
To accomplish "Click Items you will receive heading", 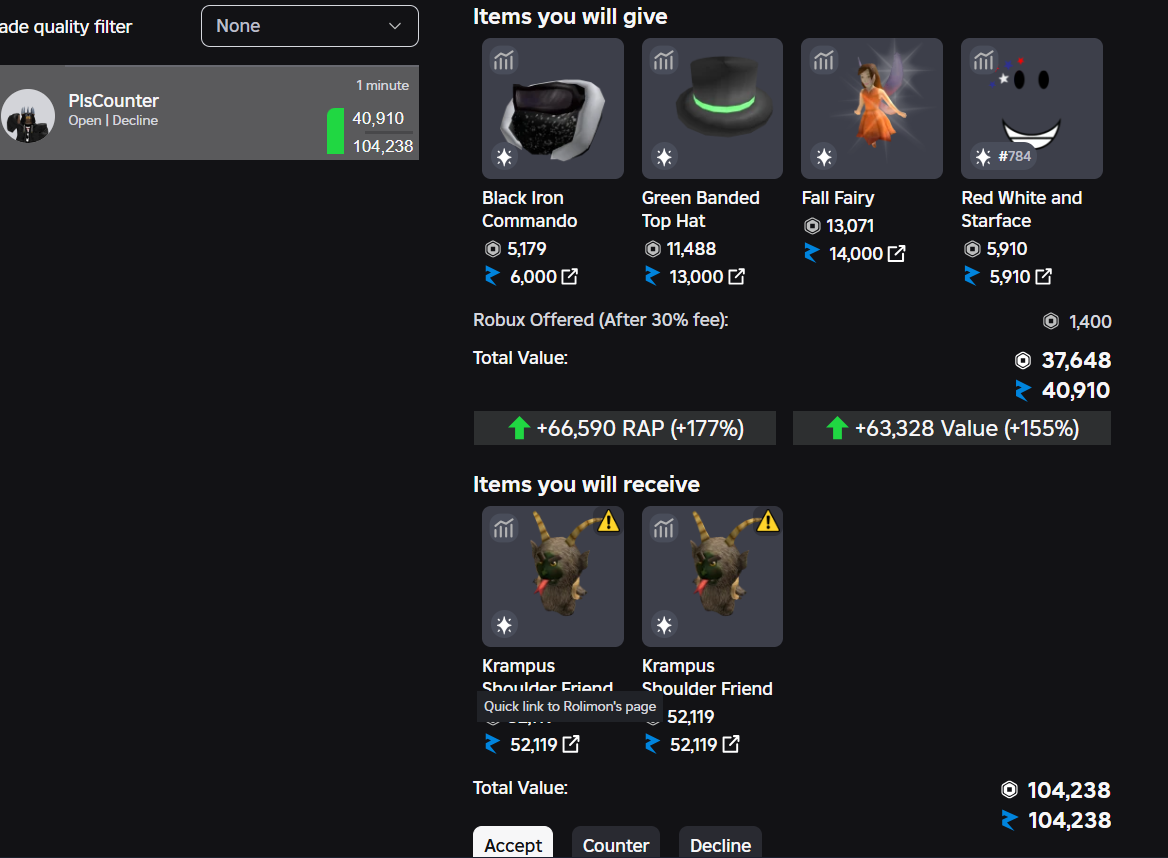I will coord(586,485).
